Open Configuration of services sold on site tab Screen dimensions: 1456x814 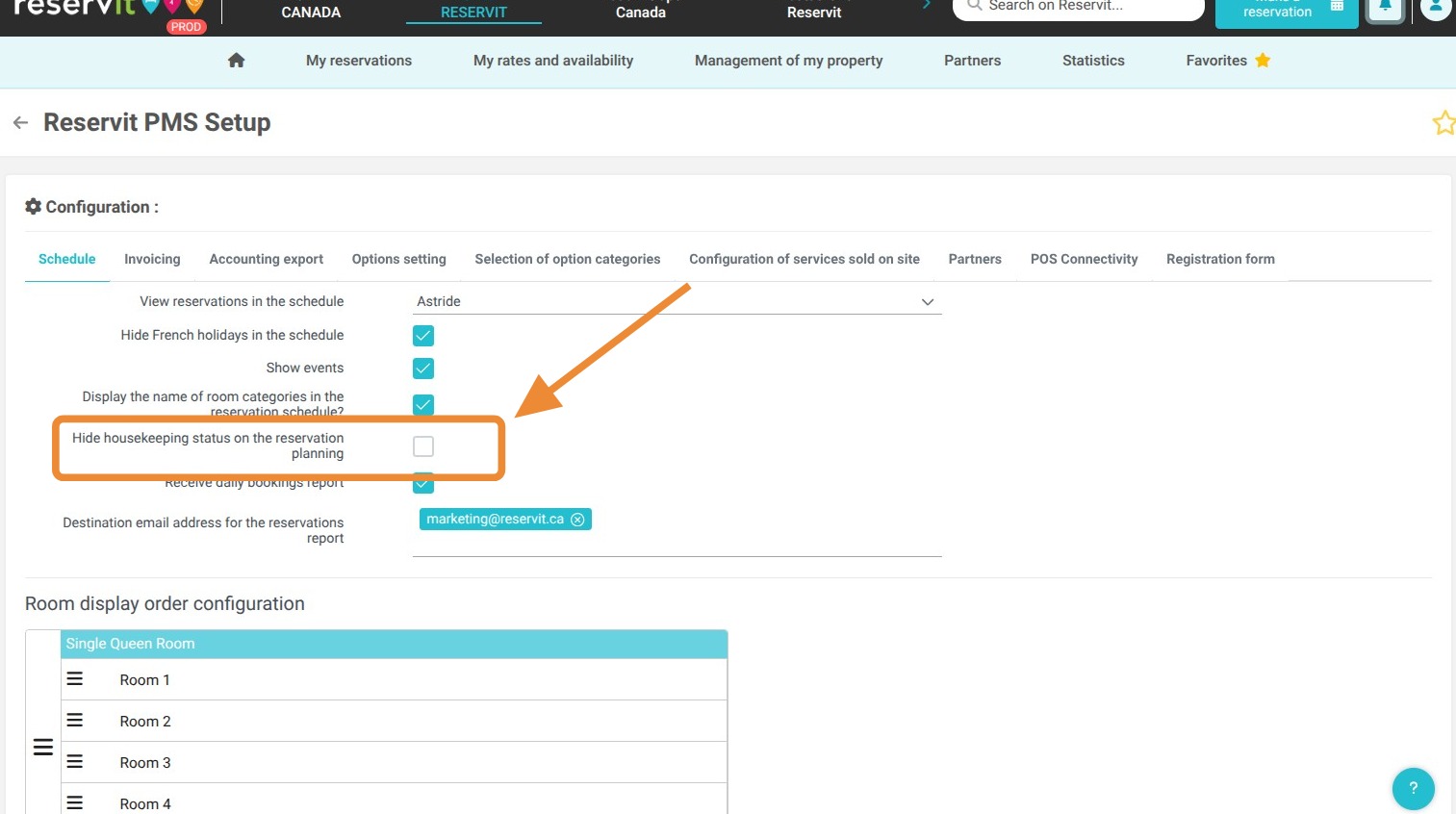805,259
